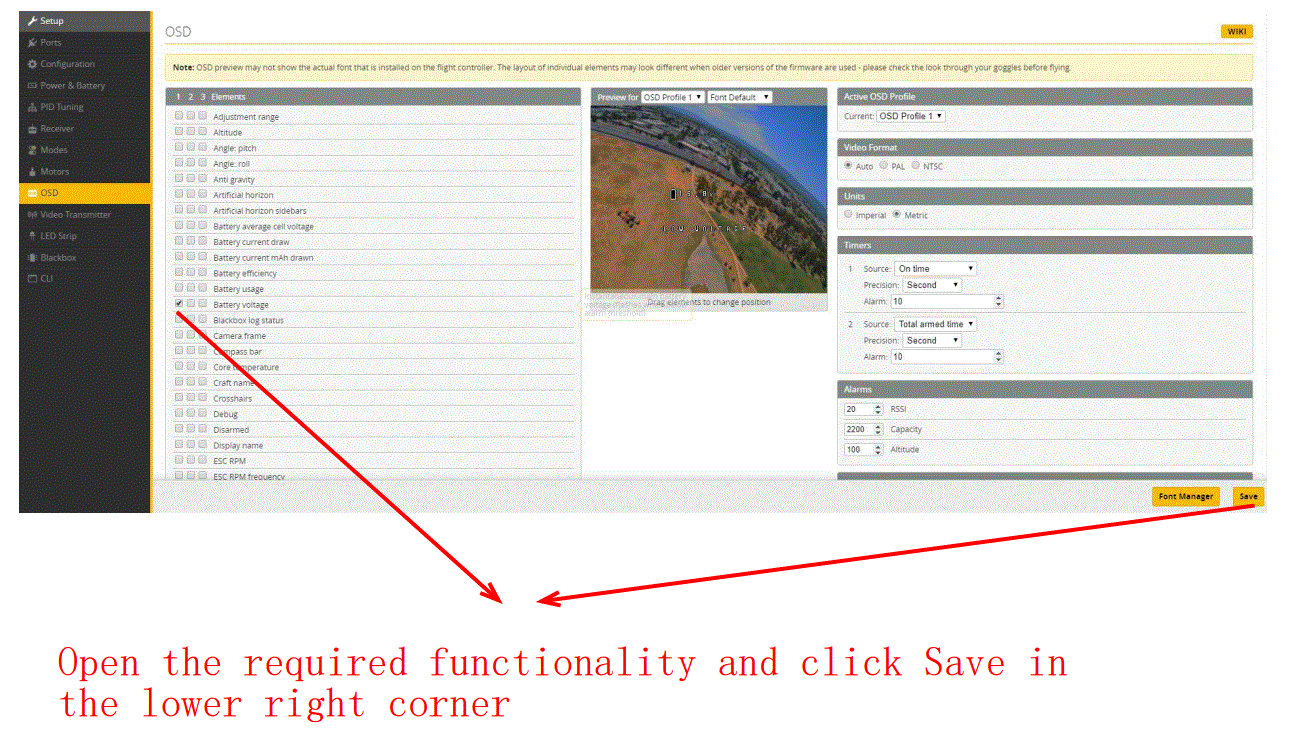Image resolution: width=1311 pixels, height=740 pixels.
Task: Click the "Debug" element label
Action: [225, 413]
